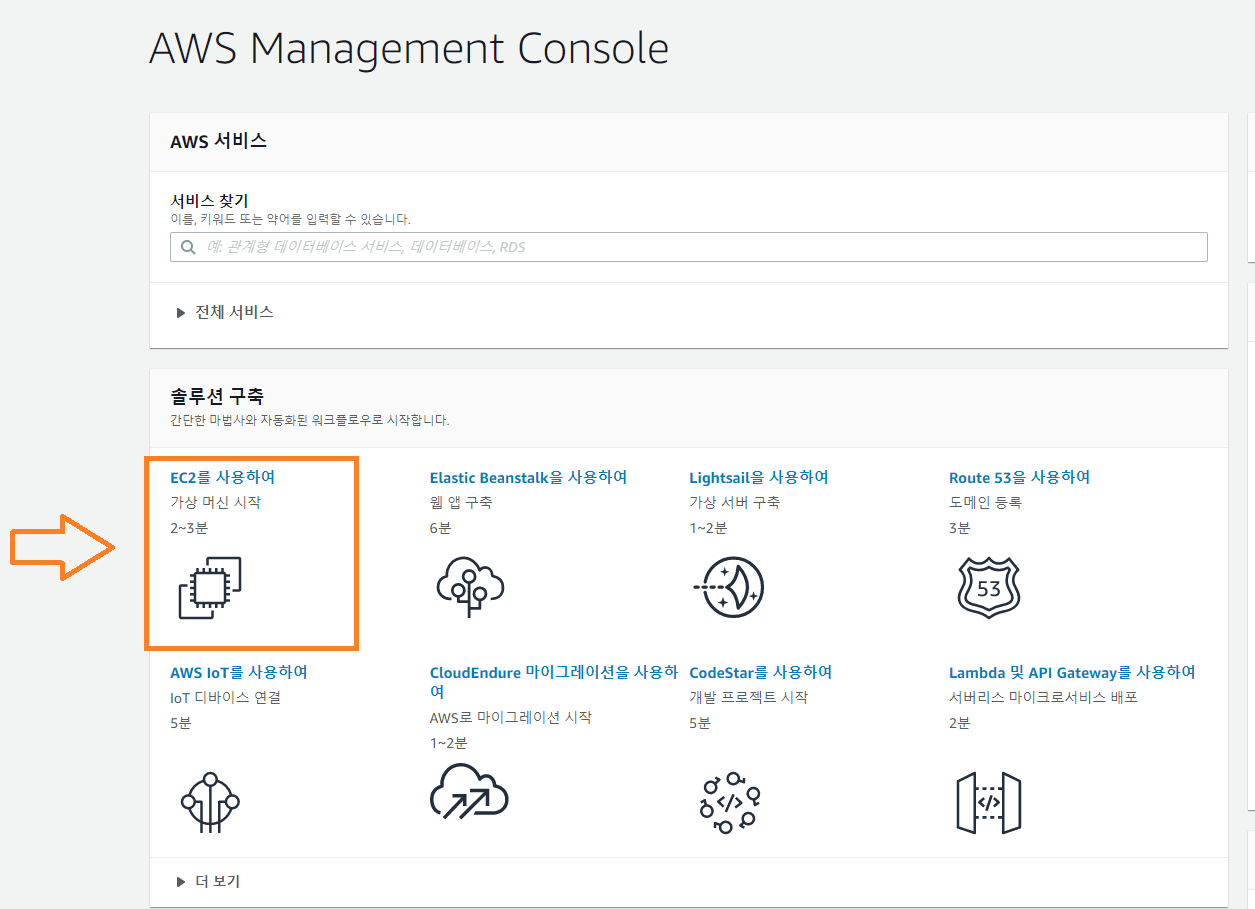Click the 2~3분 duration under EC2
Viewport: 1255px width, 909px height.
(x=189, y=527)
